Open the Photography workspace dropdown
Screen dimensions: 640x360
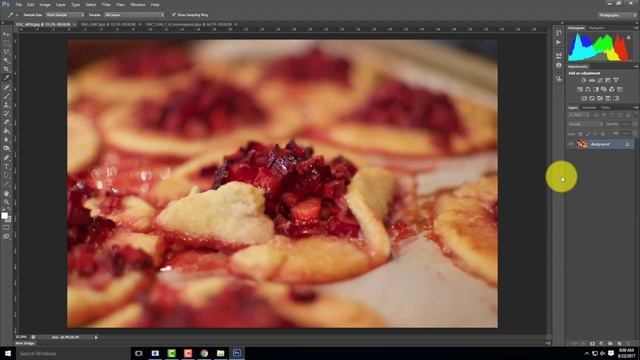coord(617,15)
